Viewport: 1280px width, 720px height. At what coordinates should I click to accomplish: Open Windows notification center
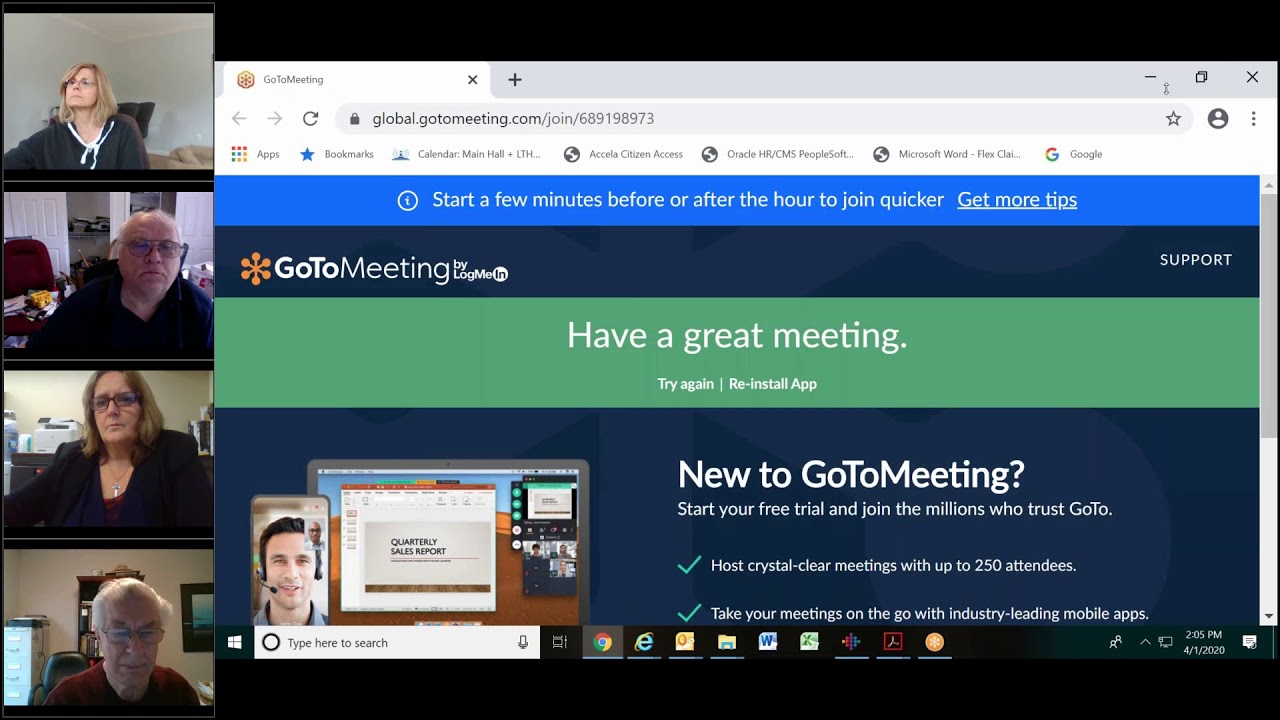point(1250,643)
